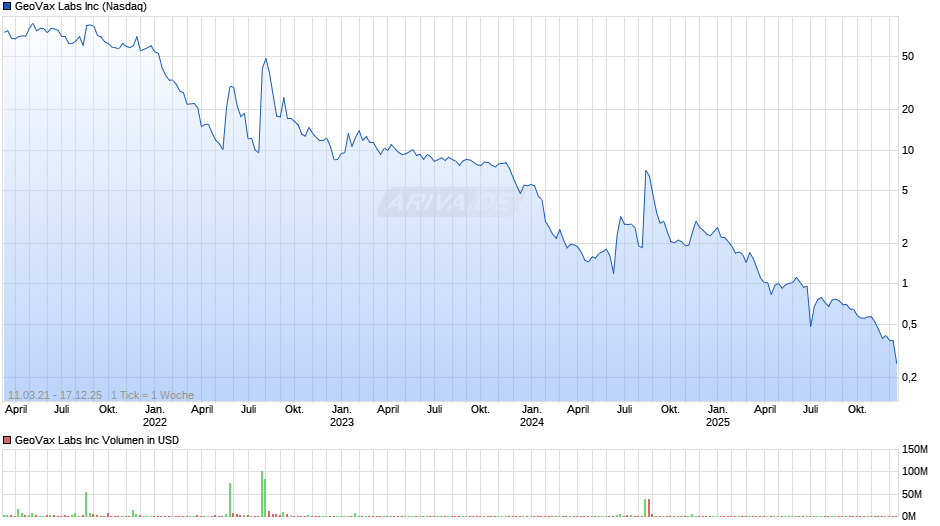
Task: Click the red volume bar in mid 2024
Action: 649,507
